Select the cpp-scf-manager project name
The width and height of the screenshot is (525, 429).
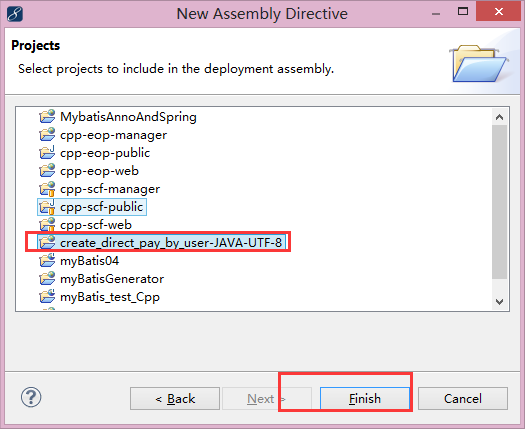[x=110, y=189]
